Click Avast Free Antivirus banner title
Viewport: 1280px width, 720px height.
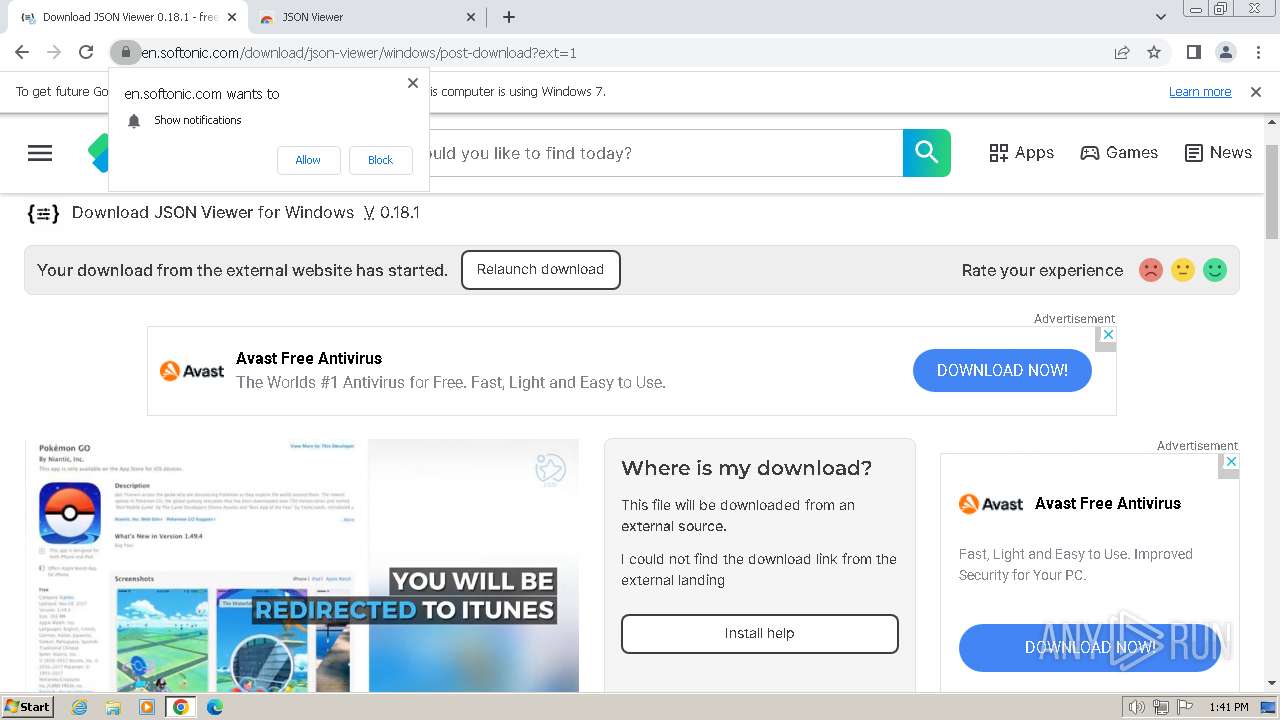(x=309, y=358)
